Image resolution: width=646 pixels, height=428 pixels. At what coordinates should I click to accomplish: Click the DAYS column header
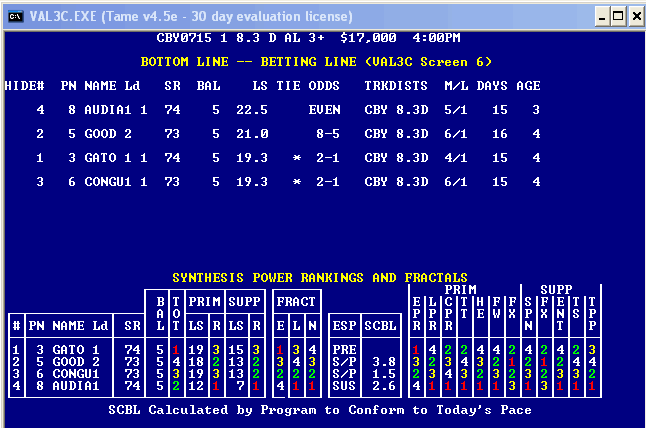click(x=492, y=86)
